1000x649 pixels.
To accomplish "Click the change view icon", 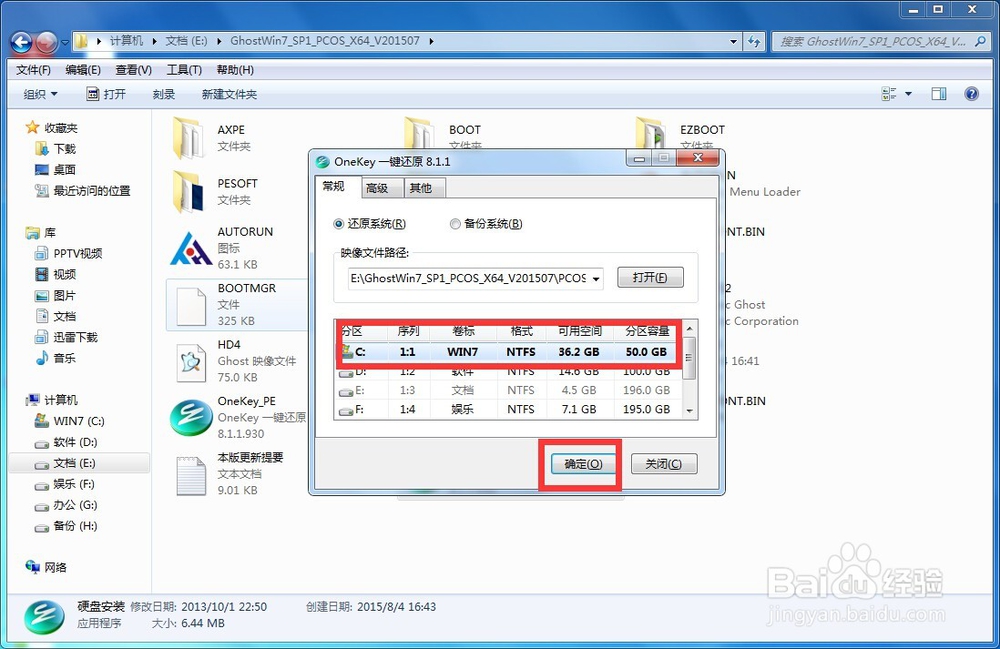I will (888, 94).
